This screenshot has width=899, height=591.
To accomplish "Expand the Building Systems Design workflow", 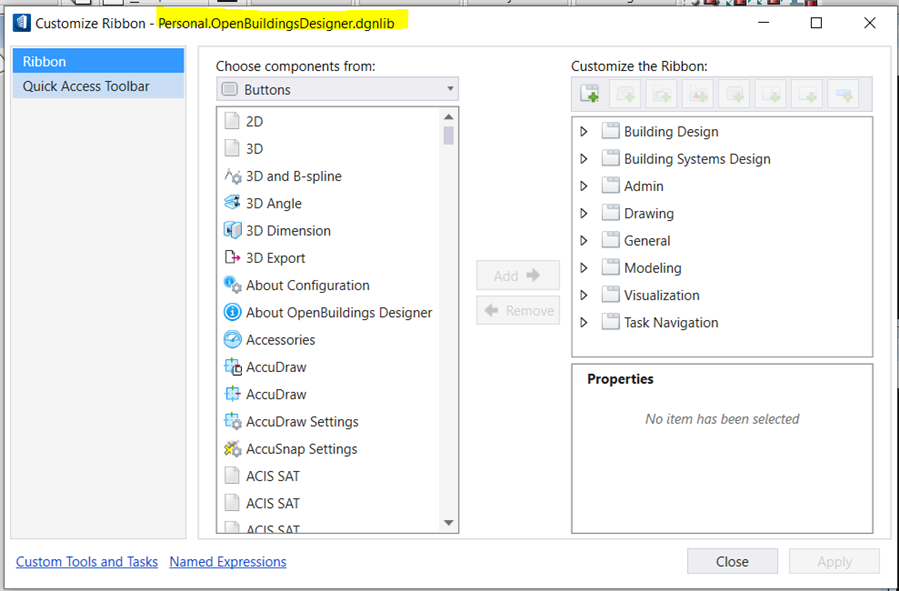I will pos(584,159).
